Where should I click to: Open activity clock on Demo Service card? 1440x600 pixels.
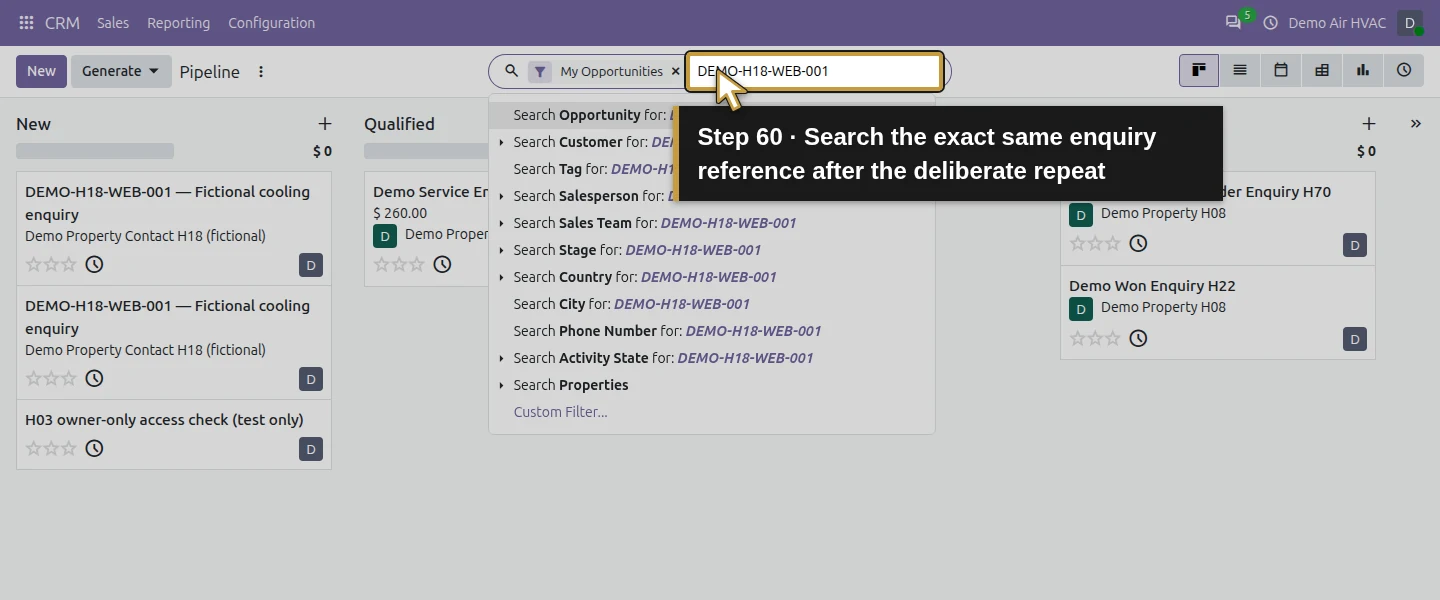click(442, 264)
